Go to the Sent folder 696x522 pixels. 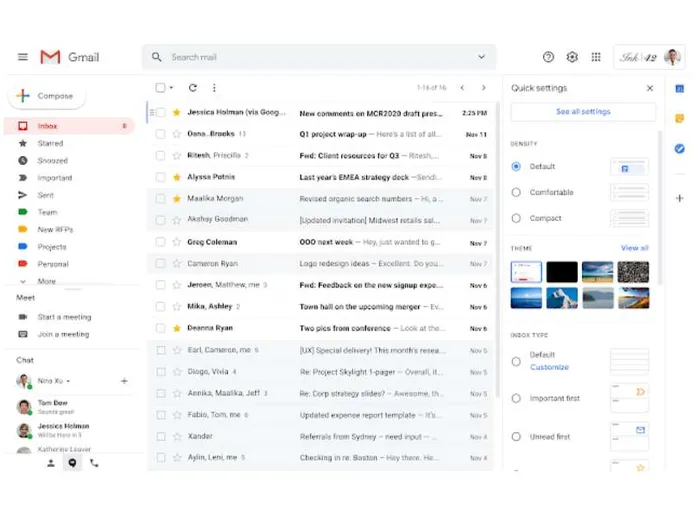(x=46, y=195)
